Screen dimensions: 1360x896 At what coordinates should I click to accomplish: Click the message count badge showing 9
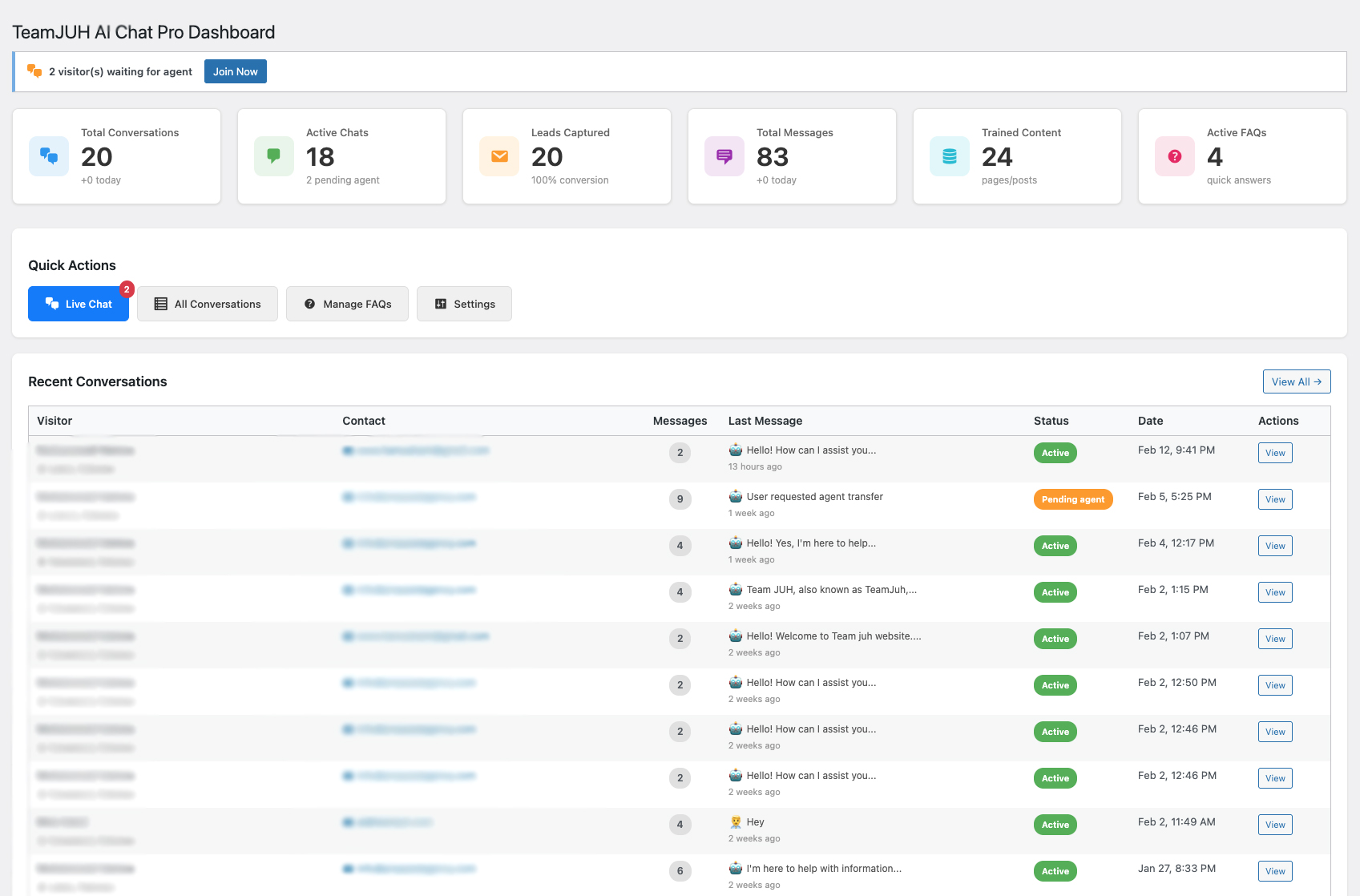680,499
